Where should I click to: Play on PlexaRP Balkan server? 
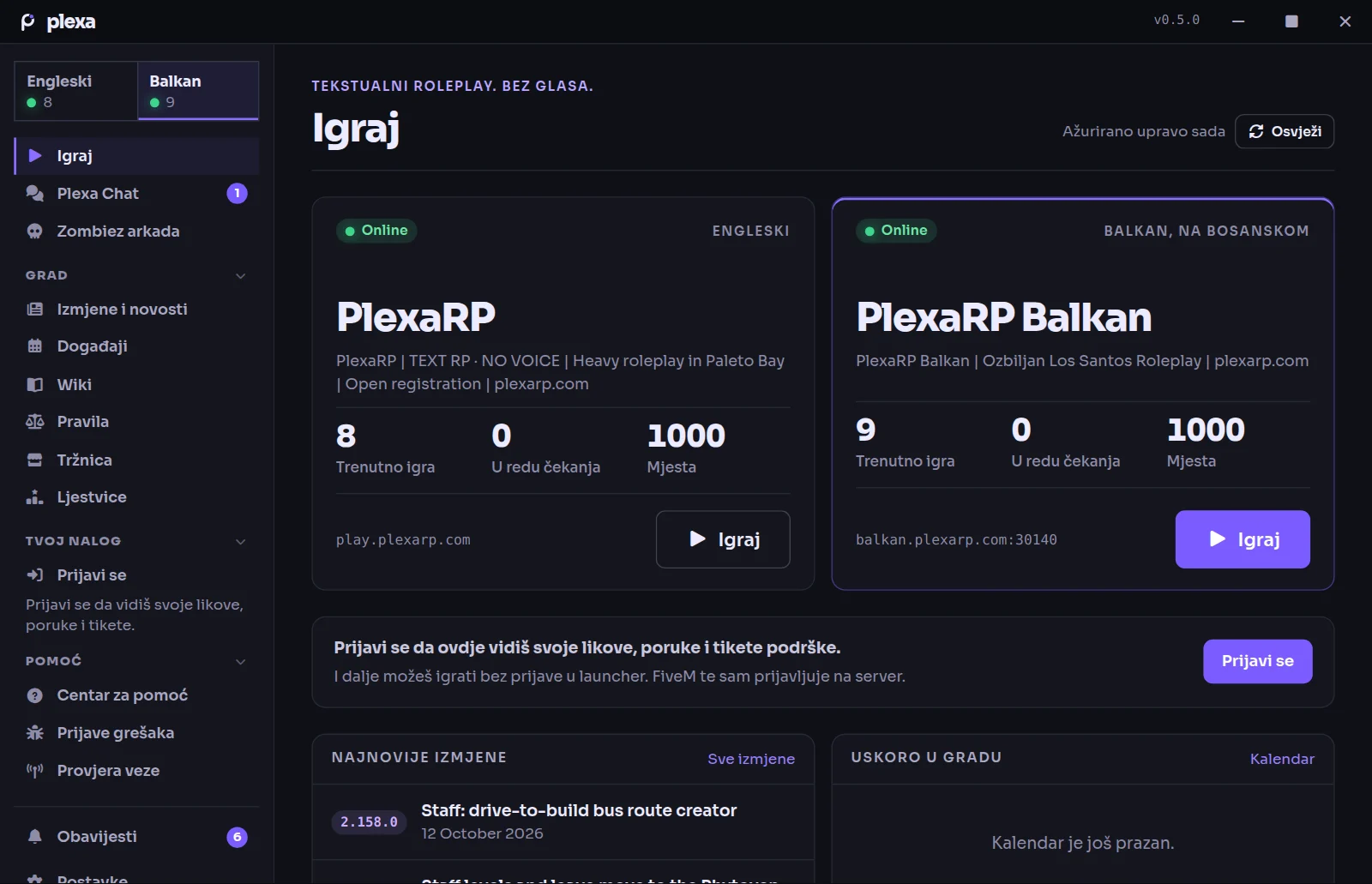(x=1243, y=539)
